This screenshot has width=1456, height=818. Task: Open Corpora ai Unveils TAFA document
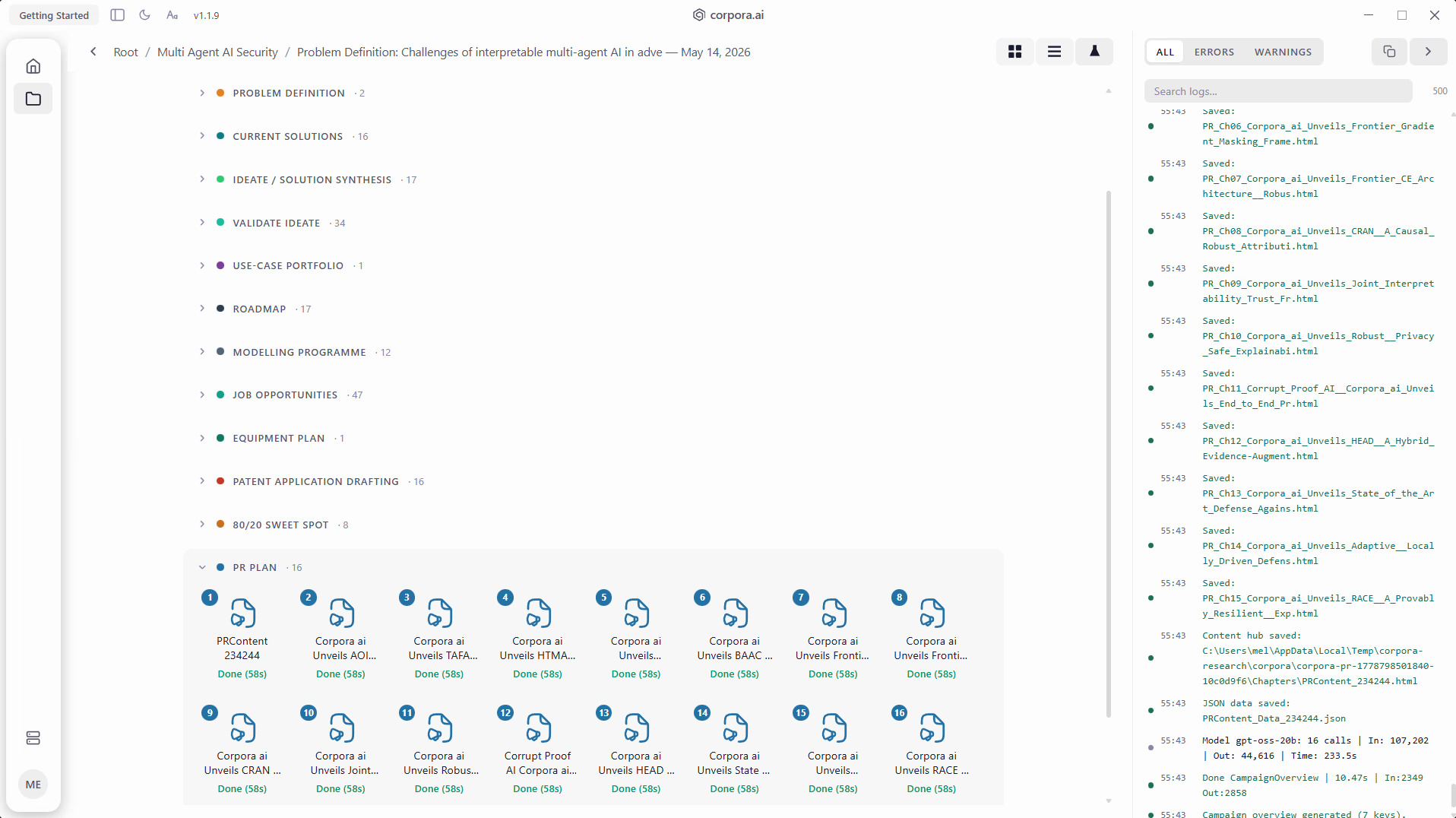tap(439, 636)
